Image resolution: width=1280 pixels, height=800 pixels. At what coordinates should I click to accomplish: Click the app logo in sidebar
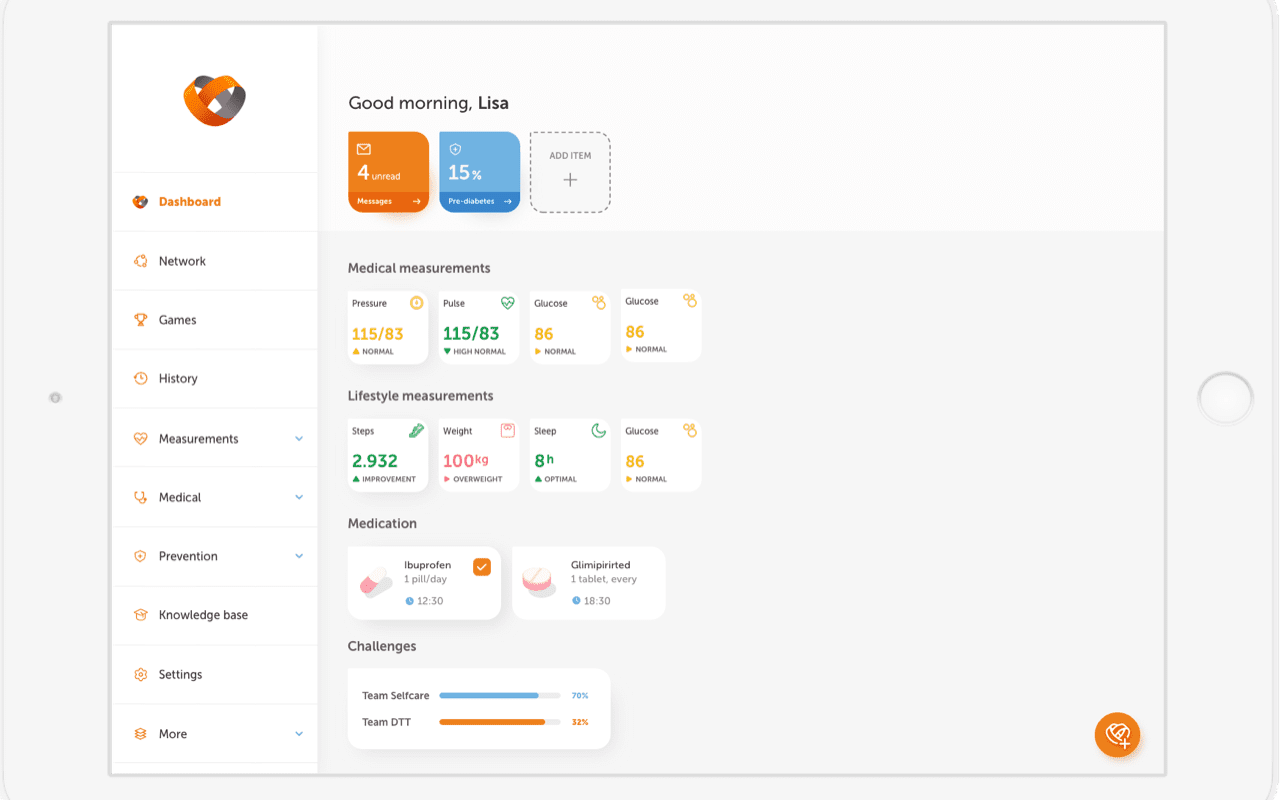(215, 100)
